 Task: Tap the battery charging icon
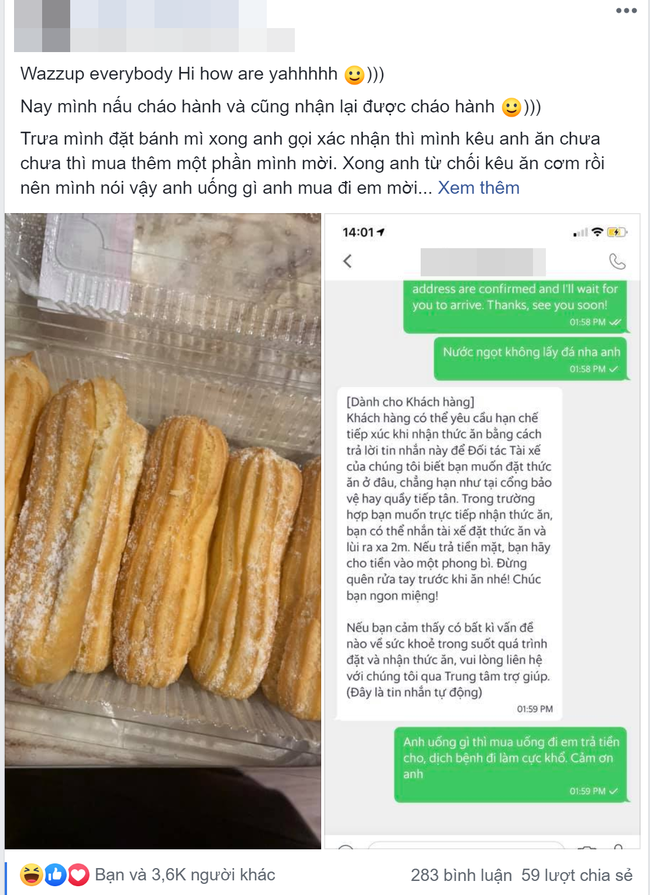[x=617, y=232]
